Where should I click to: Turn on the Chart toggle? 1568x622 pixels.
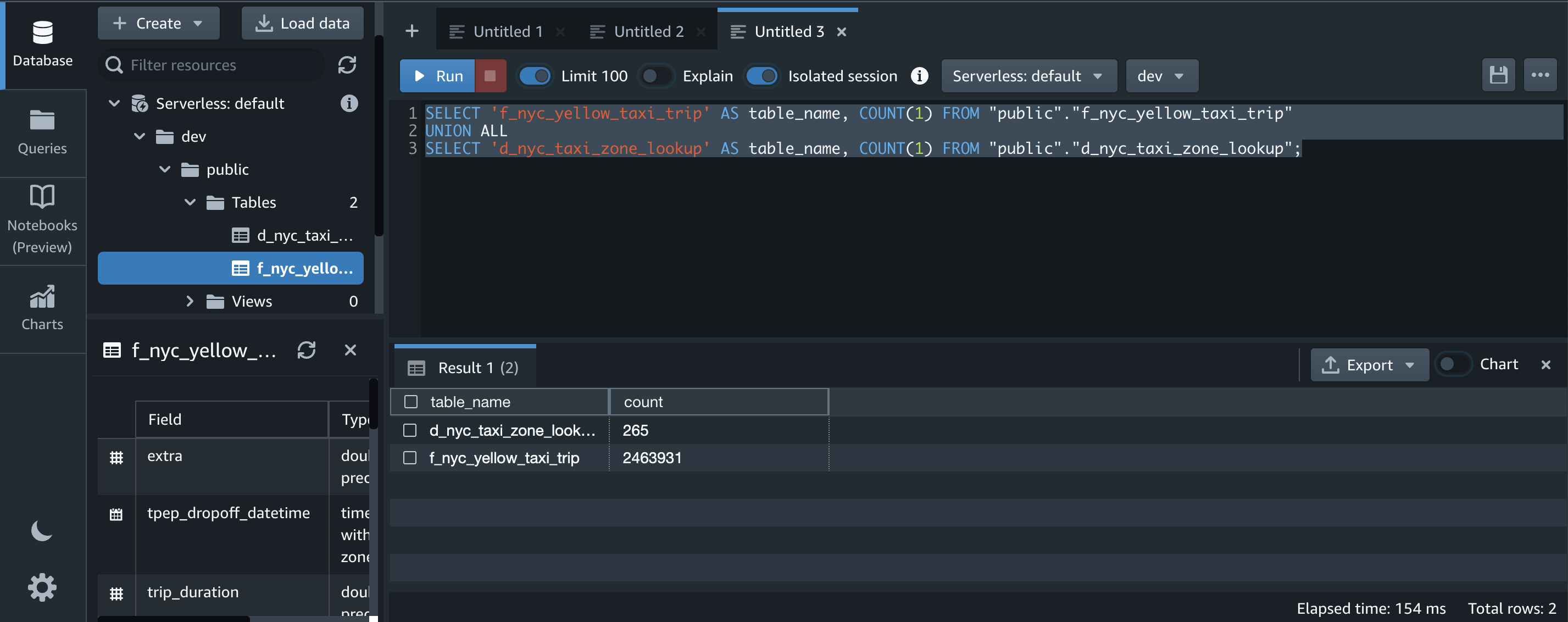[x=1453, y=364]
